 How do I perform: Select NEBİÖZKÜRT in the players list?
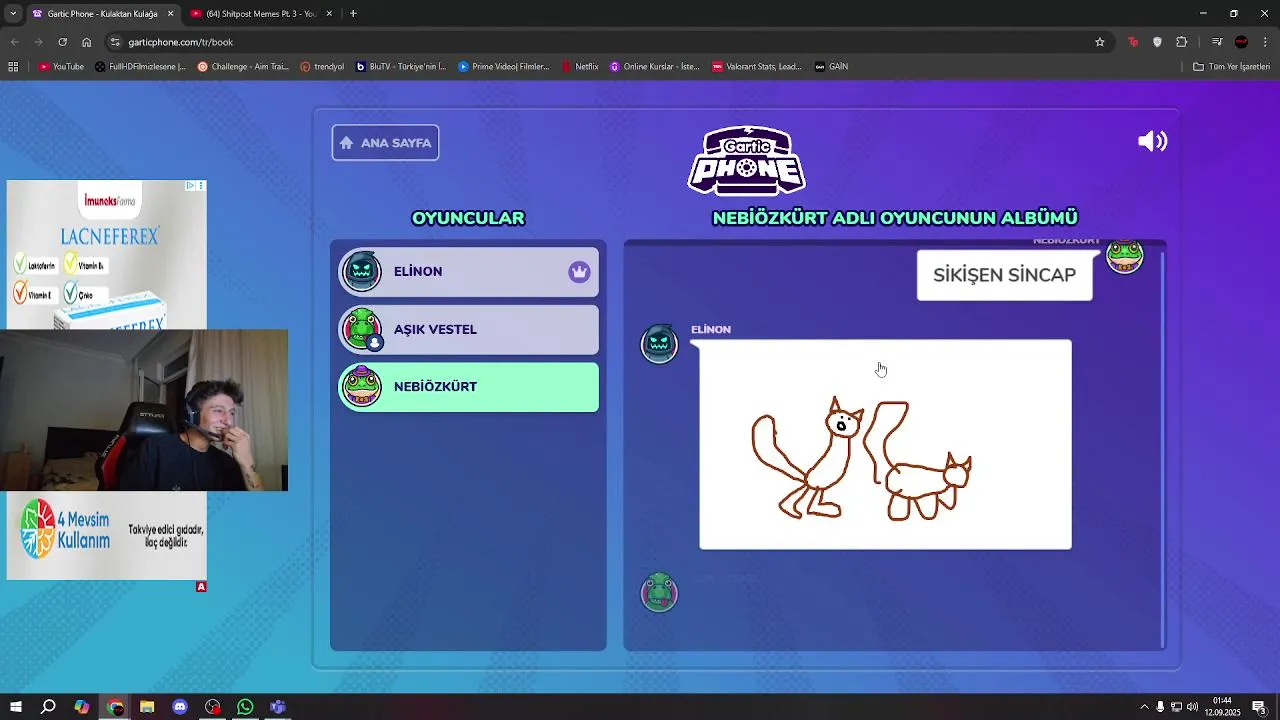tap(468, 387)
